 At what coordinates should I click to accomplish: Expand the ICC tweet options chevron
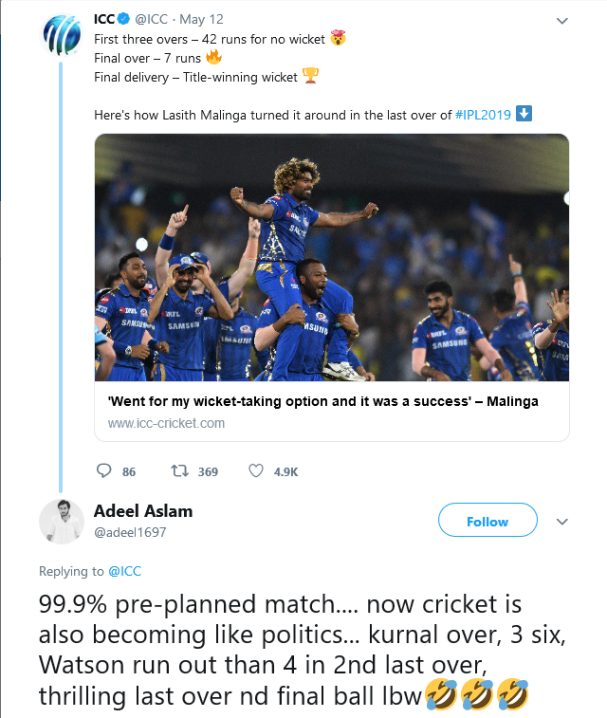[562, 21]
